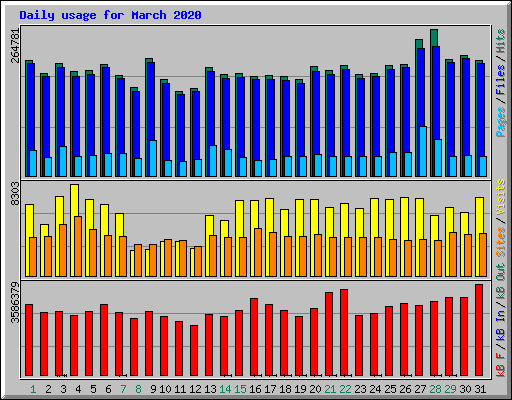The image size is (512, 400).
Task: Click day label 9 on x-axis
Action: pyautogui.click(x=153, y=389)
